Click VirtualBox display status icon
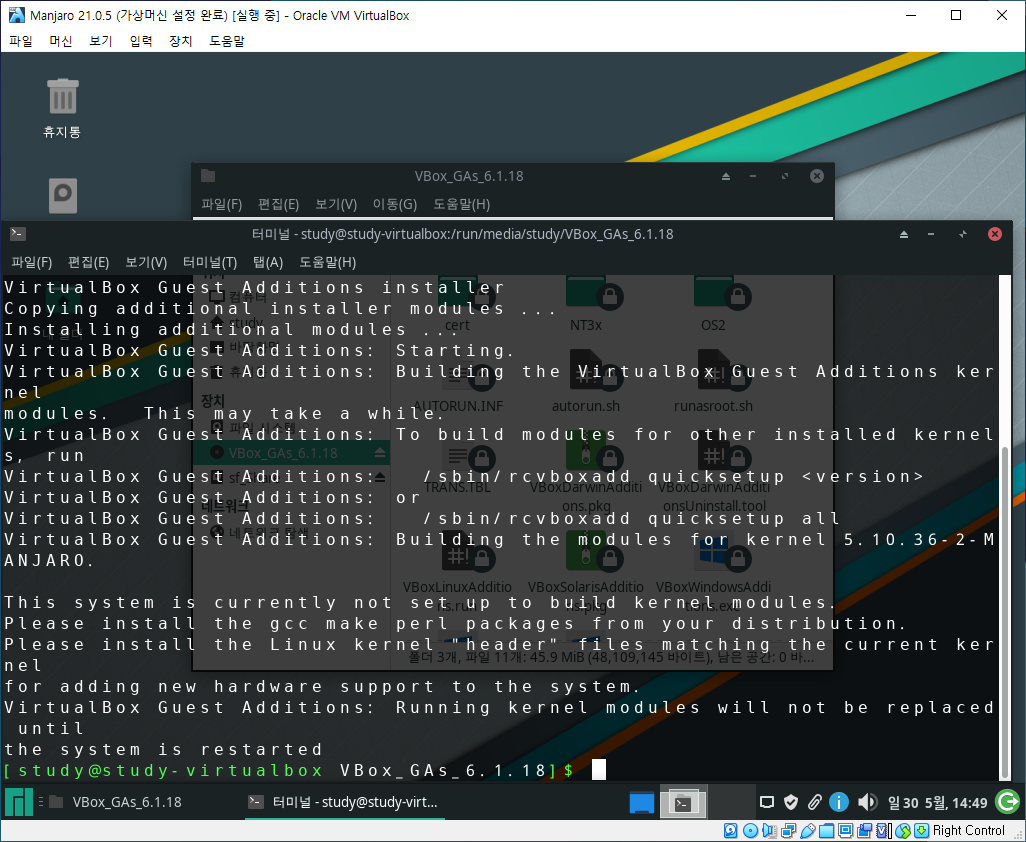Image resolution: width=1026 pixels, height=842 pixels. tap(845, 831)
